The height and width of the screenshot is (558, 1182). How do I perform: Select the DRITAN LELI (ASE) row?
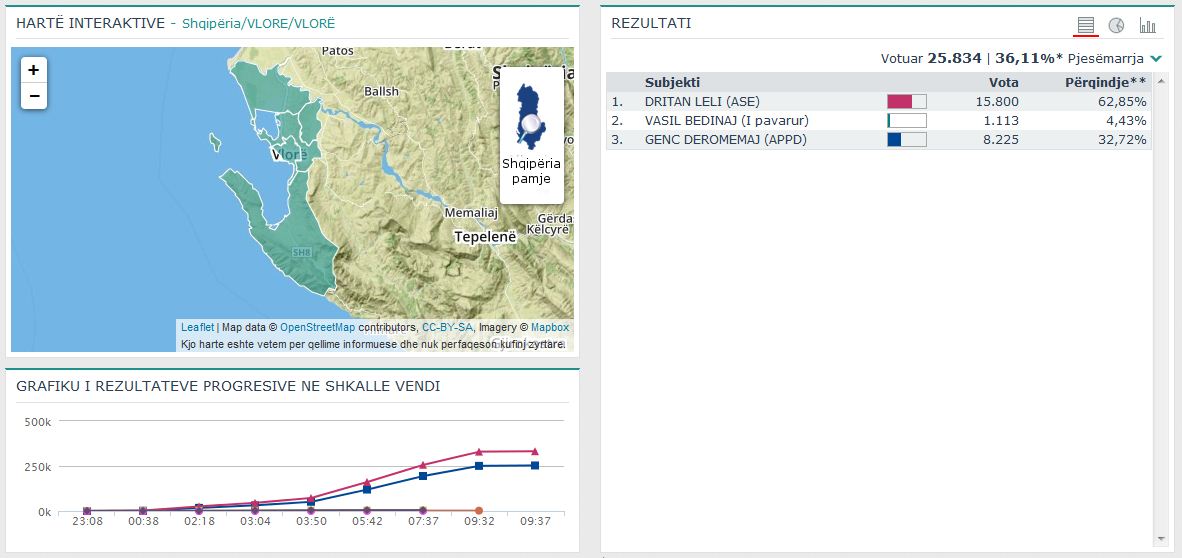(700, 101)
